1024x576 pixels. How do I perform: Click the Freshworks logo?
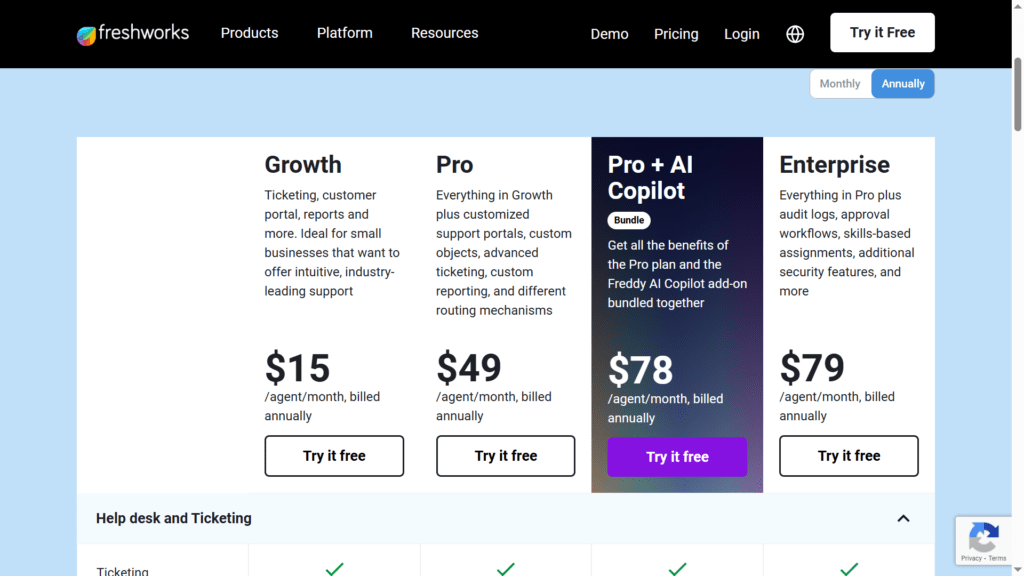coord(133,33)
